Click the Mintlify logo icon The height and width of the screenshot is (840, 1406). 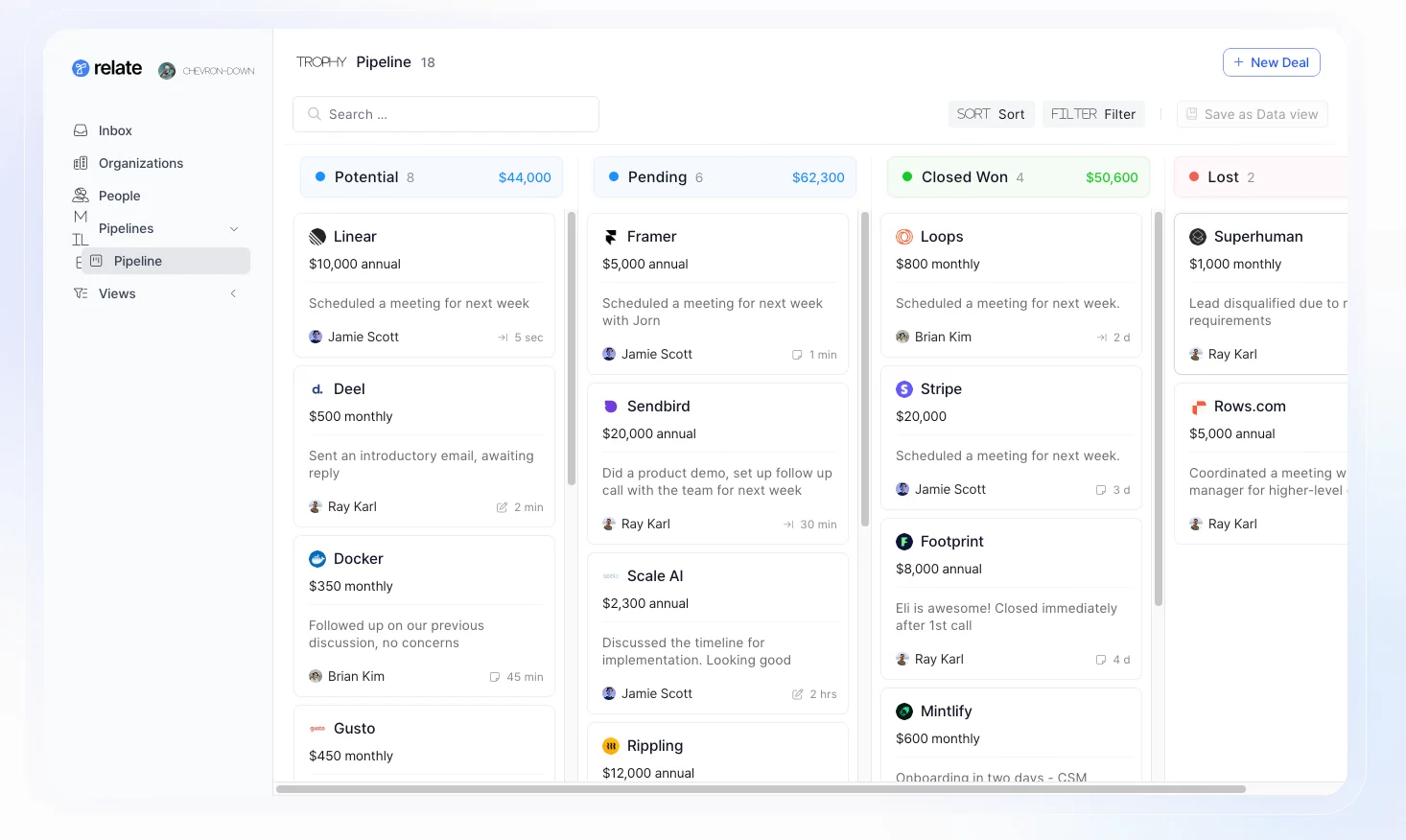pyautogui.click(x=903, y=712)
